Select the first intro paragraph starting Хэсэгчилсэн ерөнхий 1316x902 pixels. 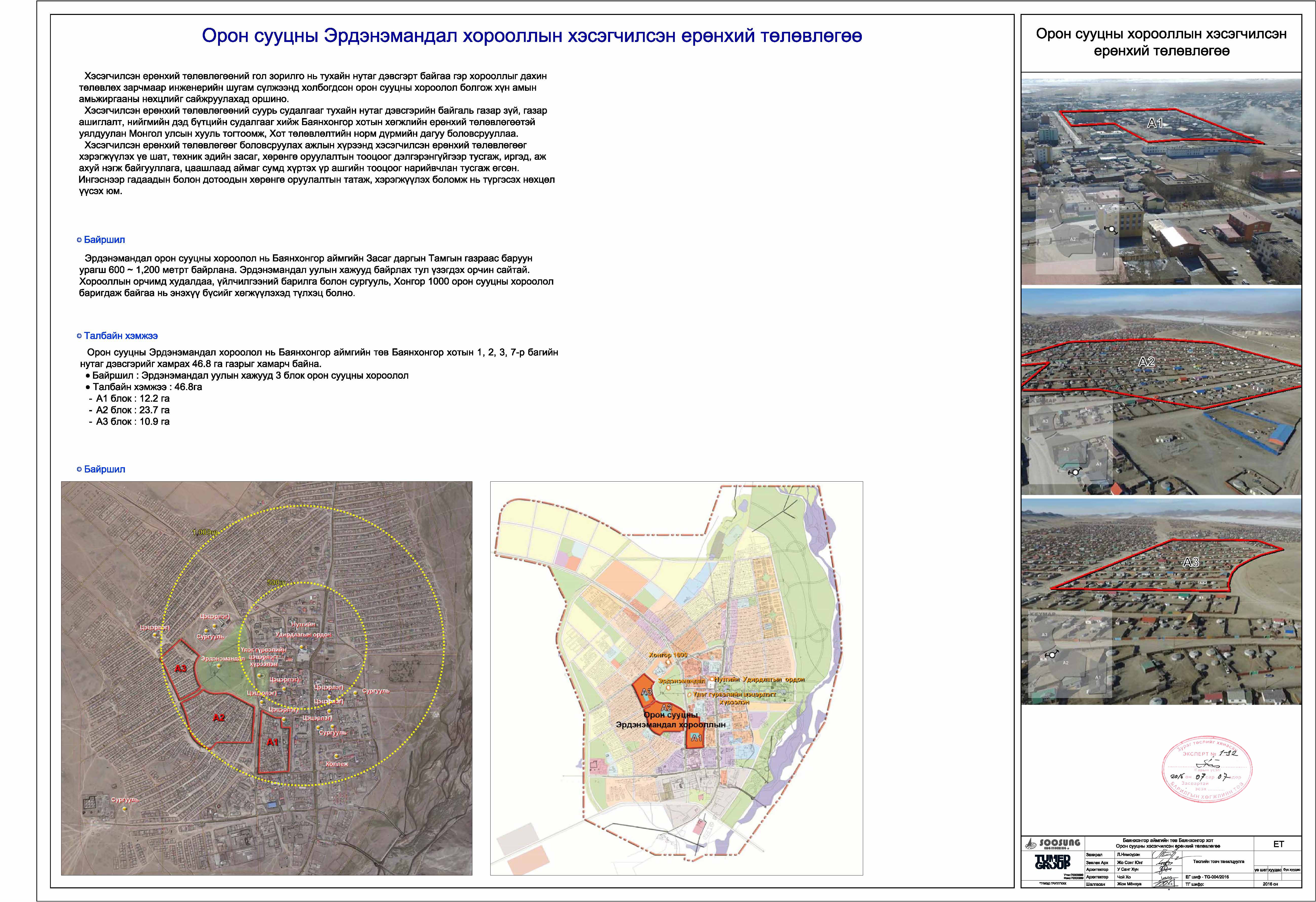pos(313,87)
